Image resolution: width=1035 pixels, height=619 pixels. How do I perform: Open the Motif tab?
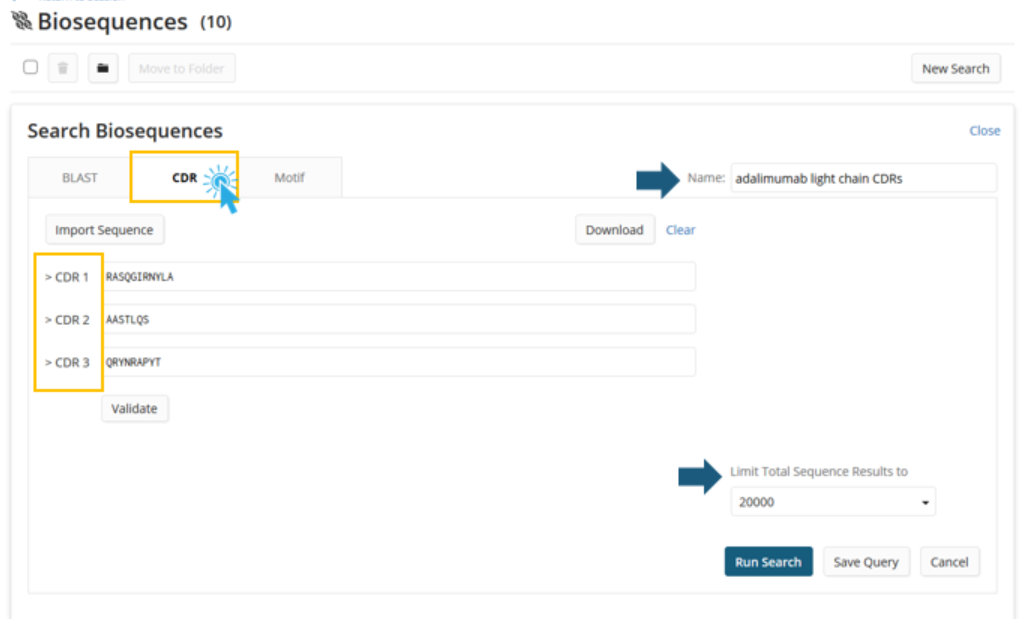click(289, 177)
